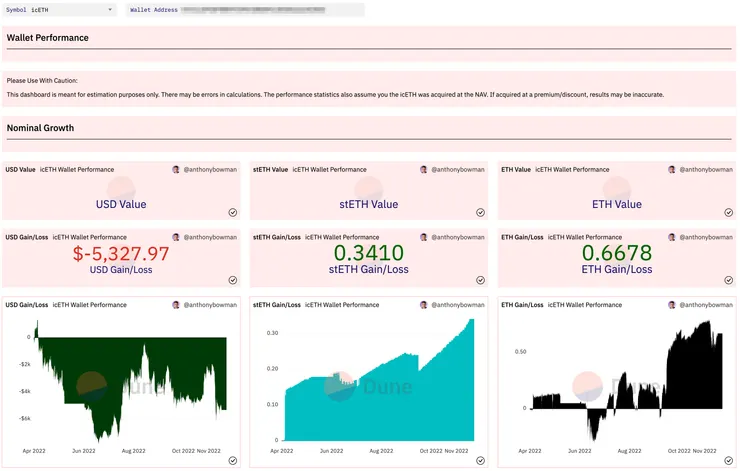740x471 pixels.
Task: Open the Symbol icETH dropdown
Action: click(x=59, y=9)
